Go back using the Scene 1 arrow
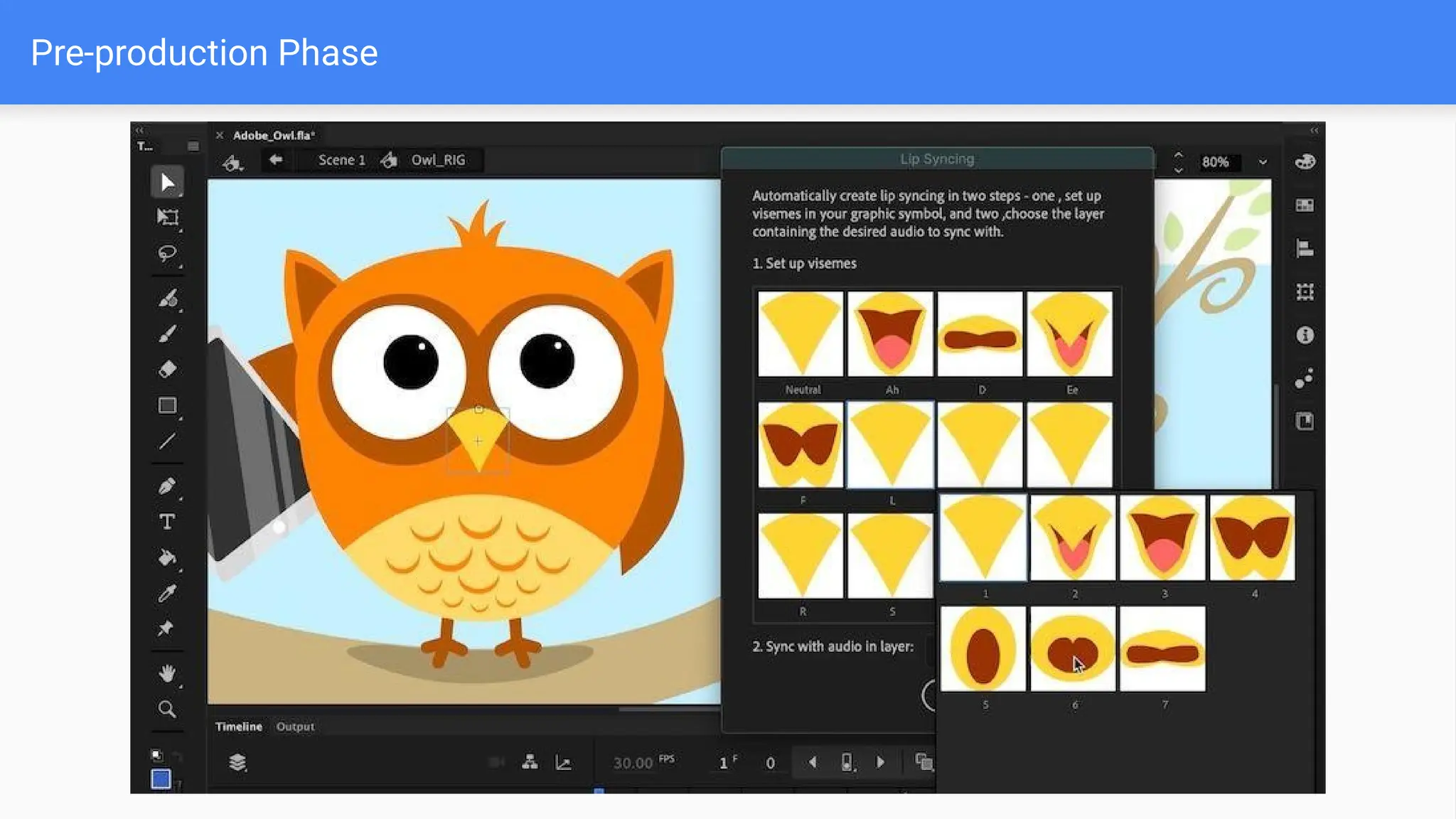1456x819 pixels. pyautogui.click(x=276, y=160)
